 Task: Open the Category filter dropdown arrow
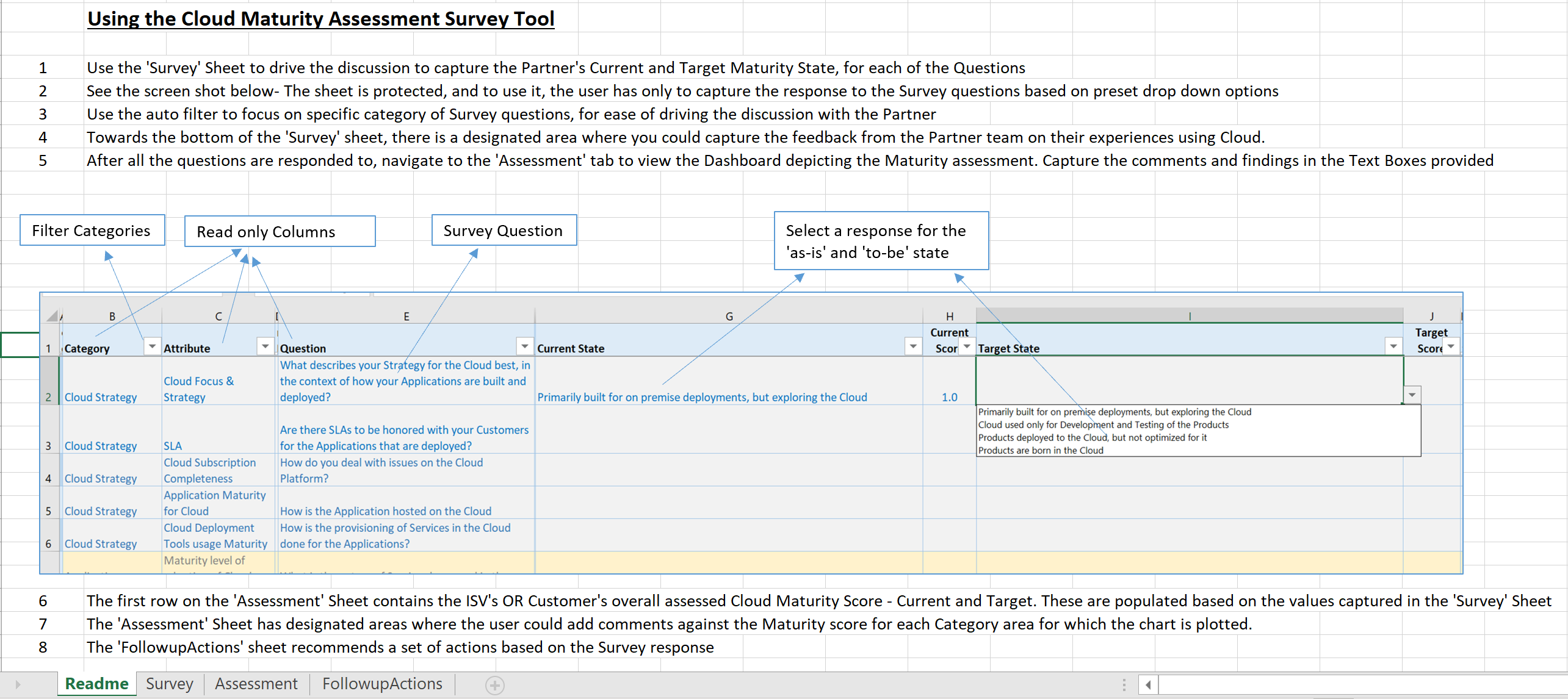pyautogui.click(x=152, y=346)
